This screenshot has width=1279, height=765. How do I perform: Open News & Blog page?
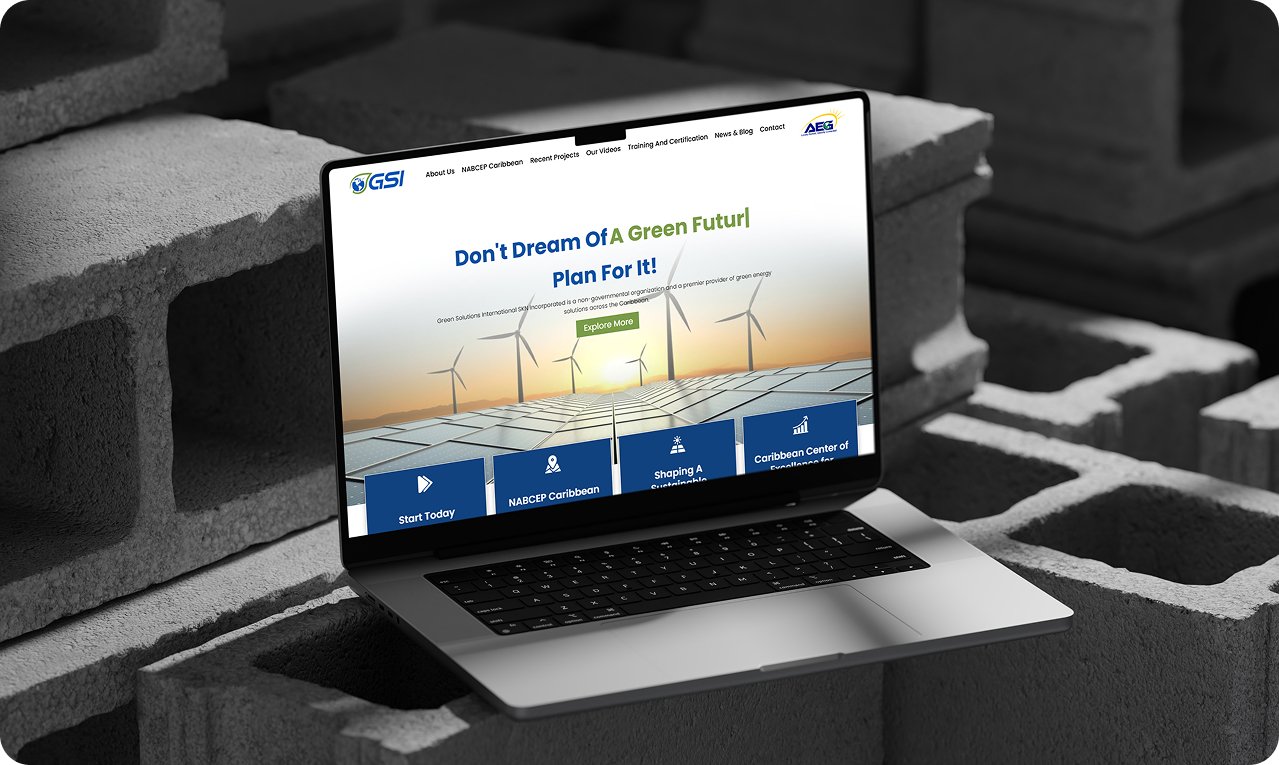(x=733, y=133)
